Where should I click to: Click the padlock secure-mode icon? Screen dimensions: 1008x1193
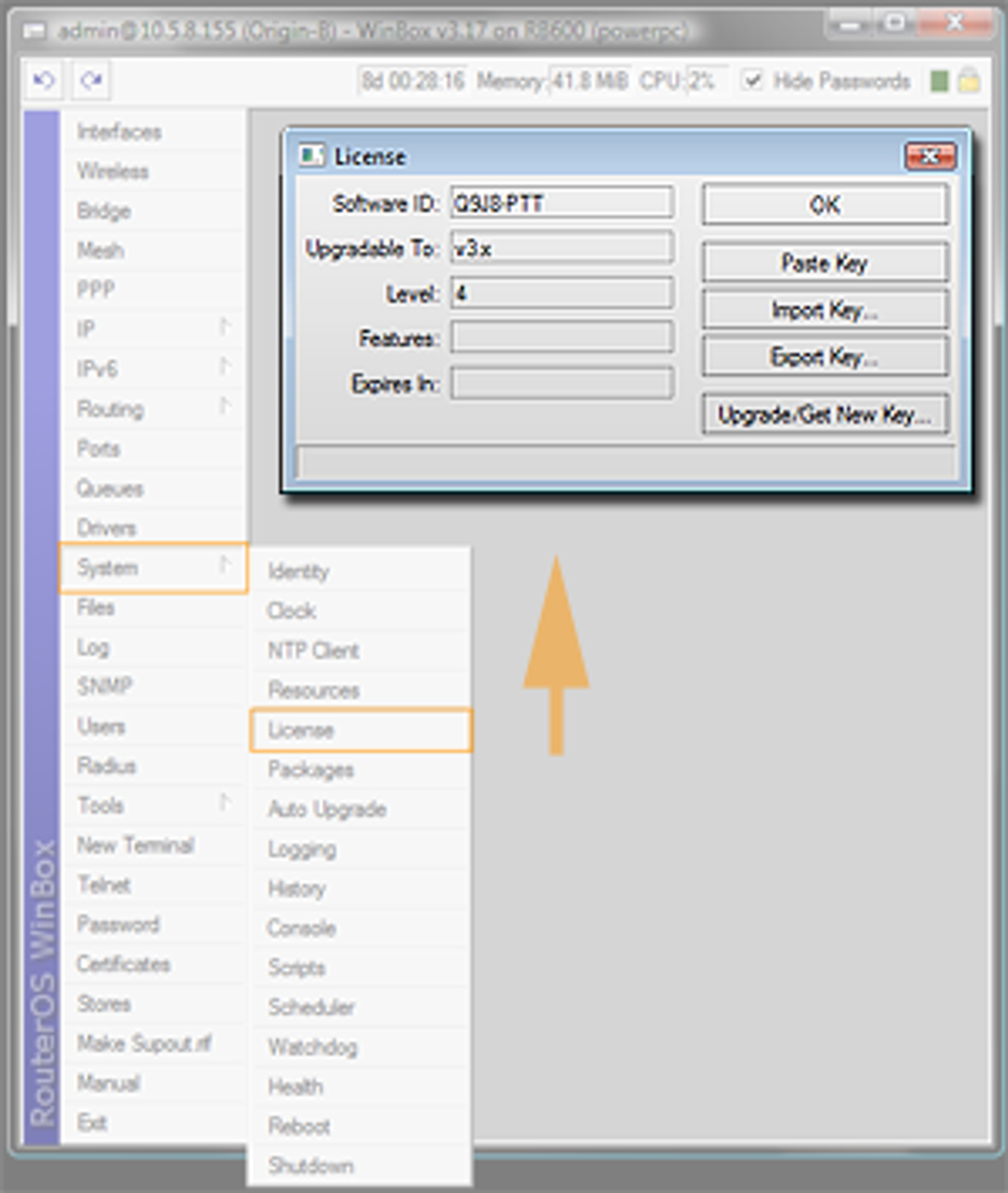pos(969,80)
